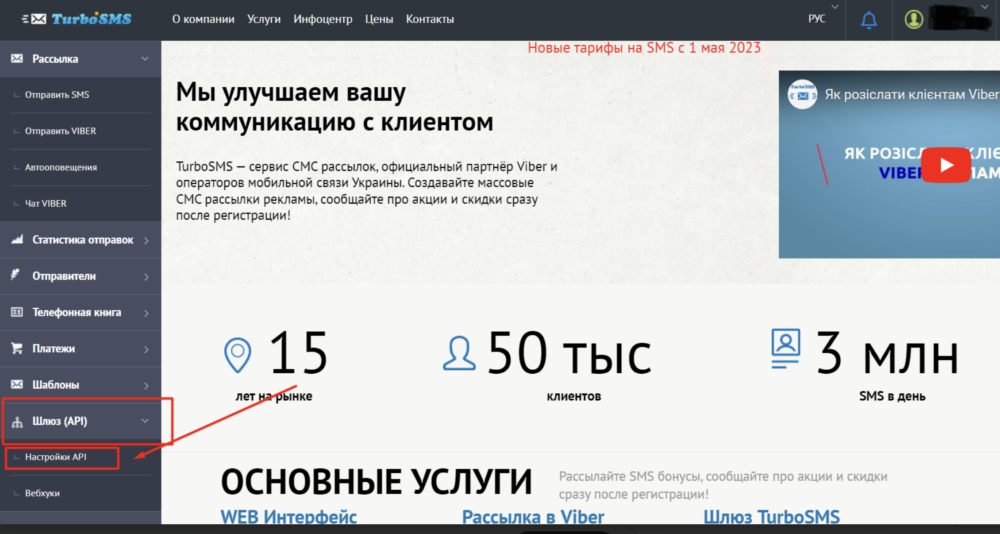This screenshot has height=534, width=1000.
Task: Open the WEB Интерфейс link
Action: click(x=288, y=517)
